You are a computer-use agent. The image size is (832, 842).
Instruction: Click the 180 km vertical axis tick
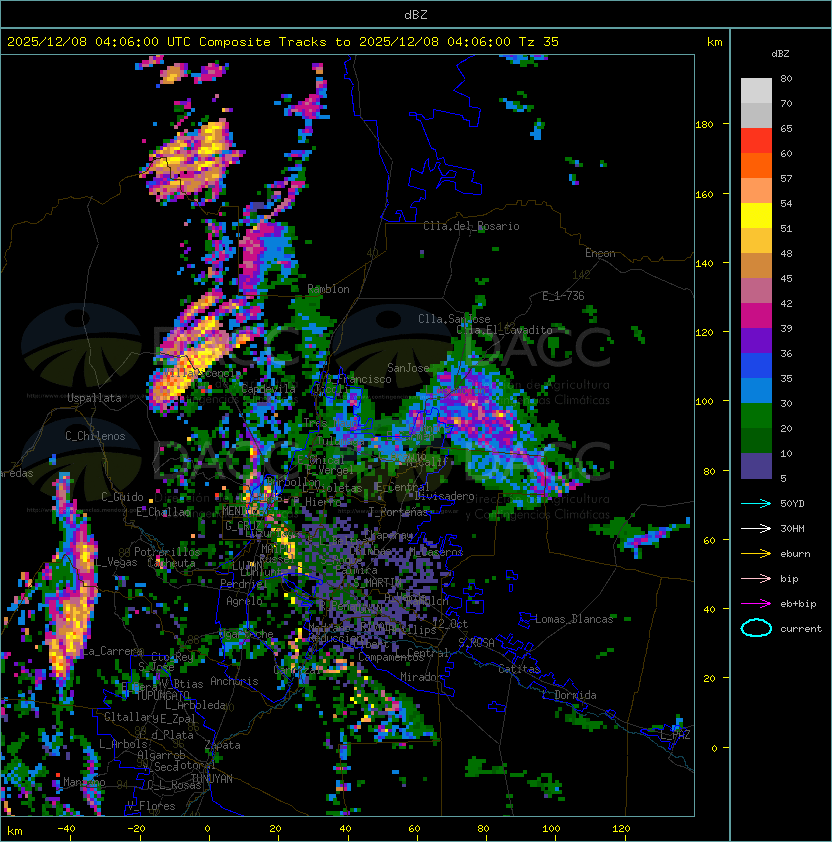(x=704, y=124)
